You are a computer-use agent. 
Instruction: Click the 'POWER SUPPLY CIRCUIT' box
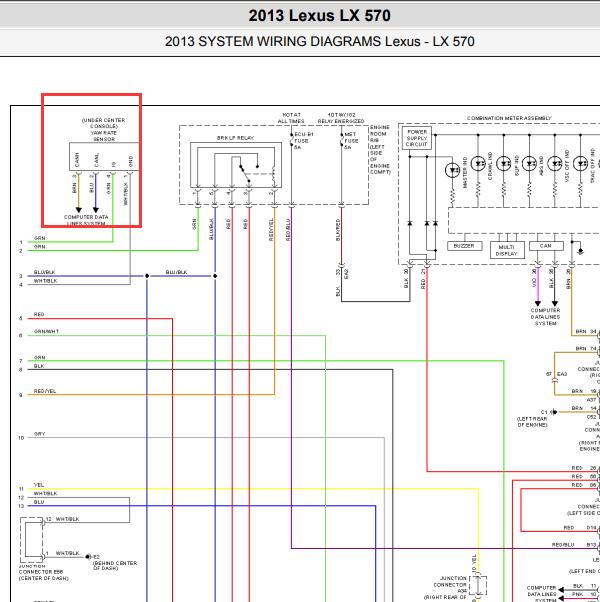[x=417, y=138]
